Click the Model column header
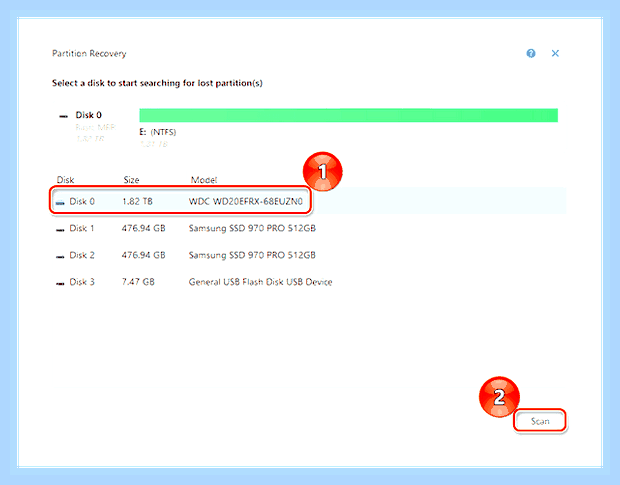The width and height of the screenshot is (620, 485). click(204, 180)
